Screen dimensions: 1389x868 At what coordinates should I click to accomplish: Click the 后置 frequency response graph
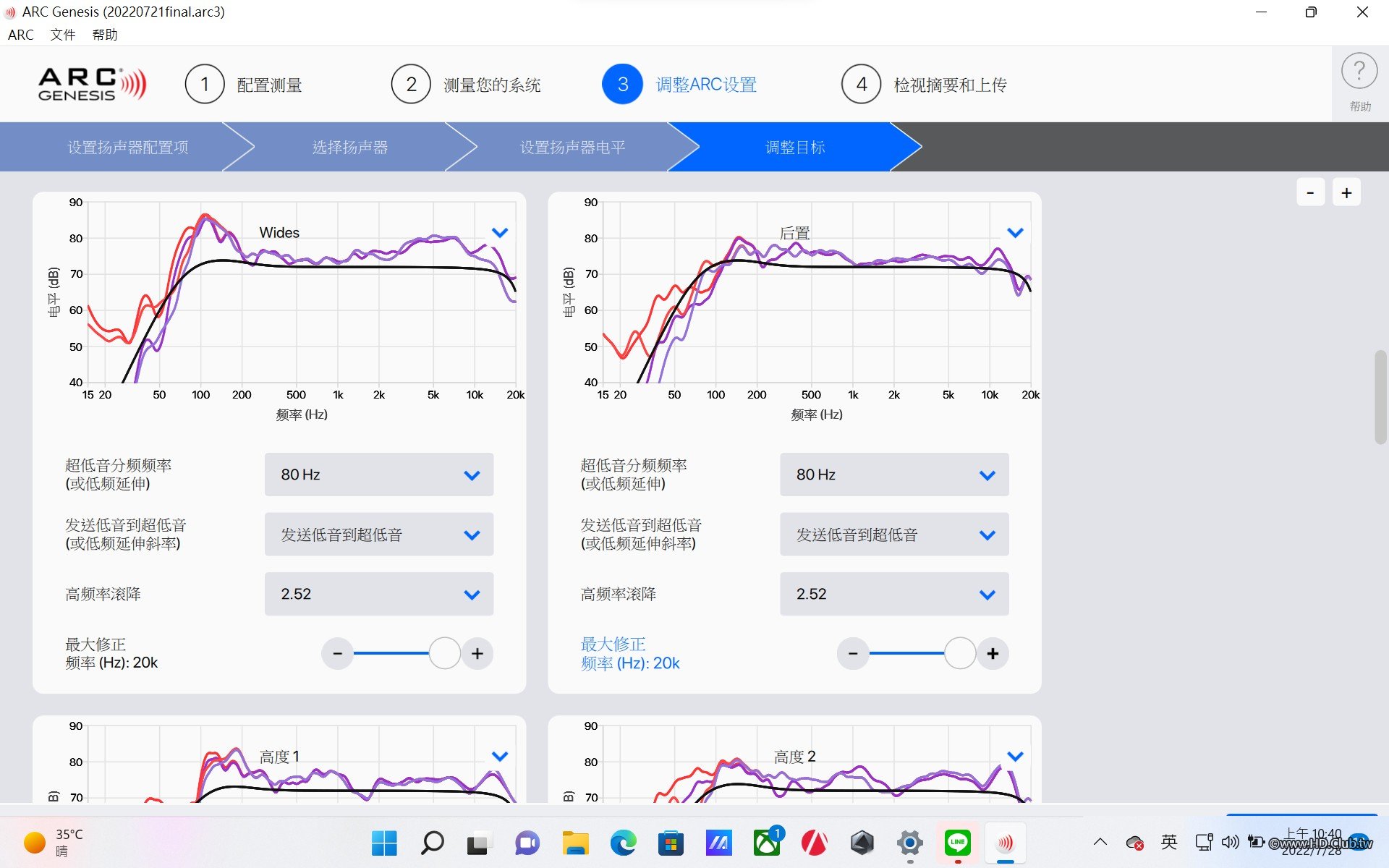pos(817,292)
